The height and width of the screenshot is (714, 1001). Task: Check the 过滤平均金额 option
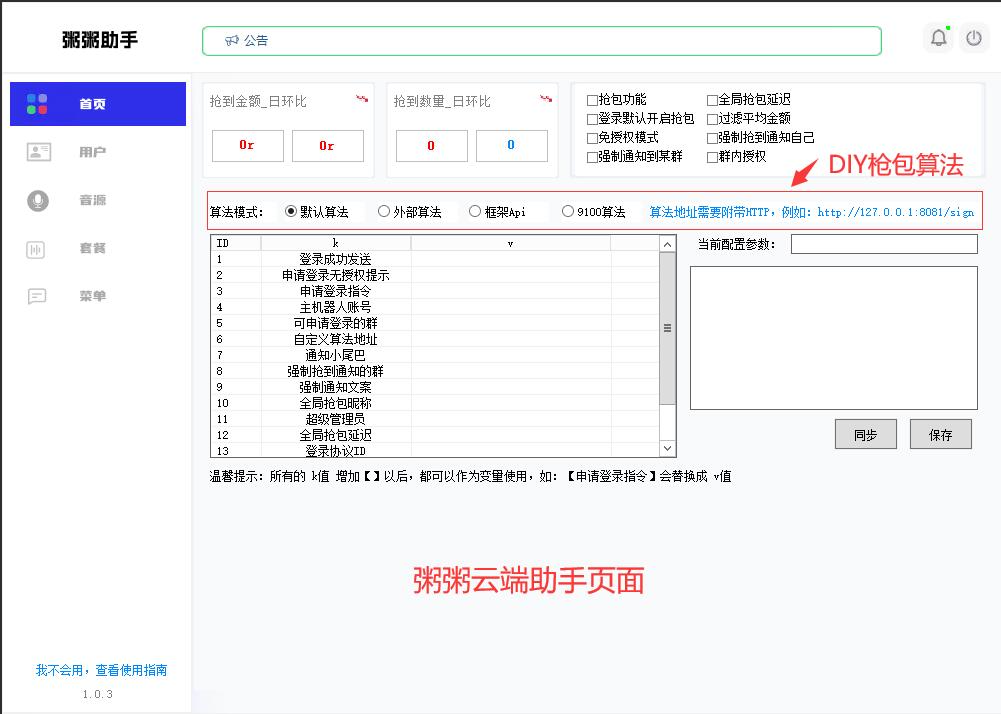tap(712, 119)
